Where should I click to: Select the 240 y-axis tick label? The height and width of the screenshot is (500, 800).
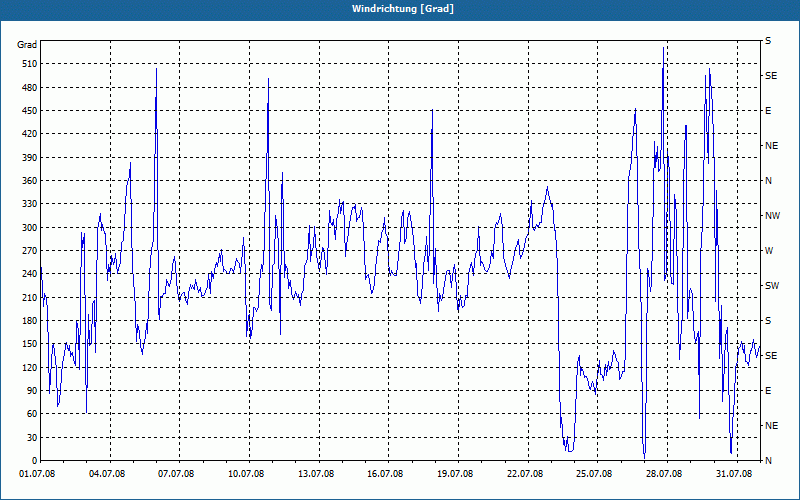pos(30,274)
